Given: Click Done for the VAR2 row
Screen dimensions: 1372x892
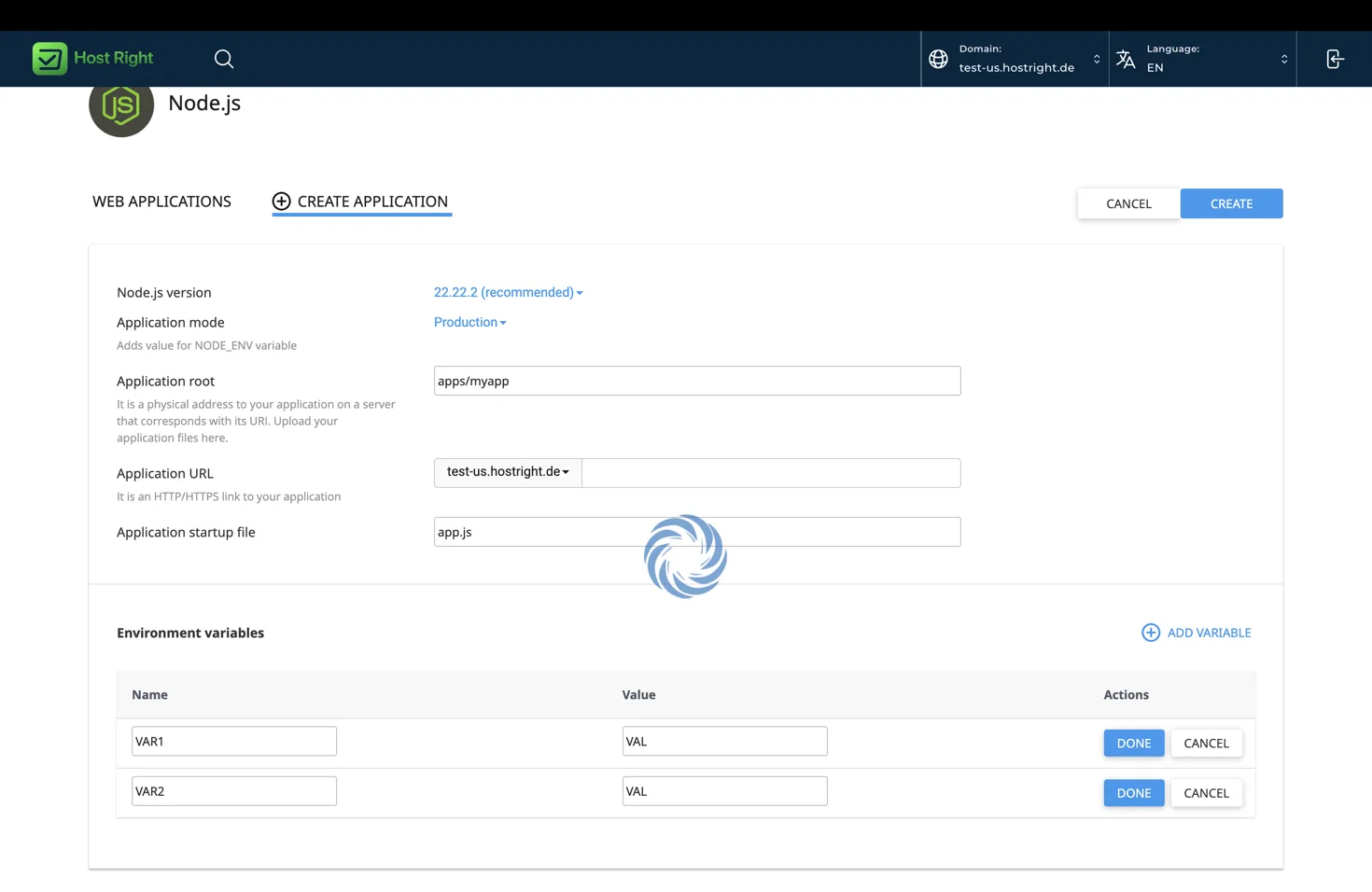Looking at the screenshot, I should pyautogui.click(x=1133, y=793).
